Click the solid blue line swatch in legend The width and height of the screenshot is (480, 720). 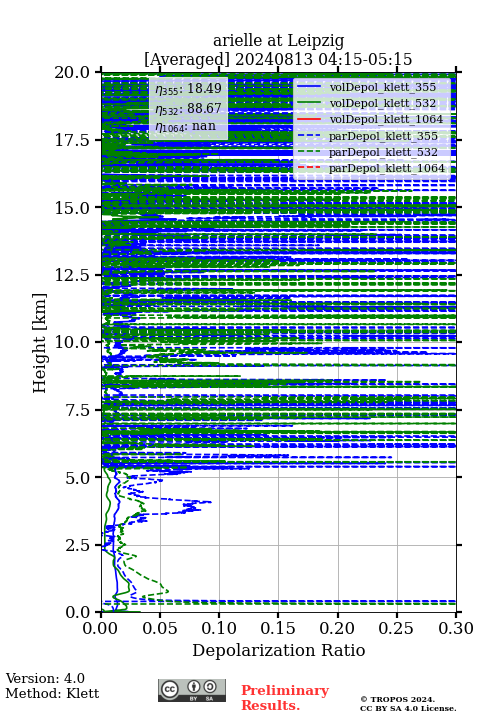(x=309, y=87)
